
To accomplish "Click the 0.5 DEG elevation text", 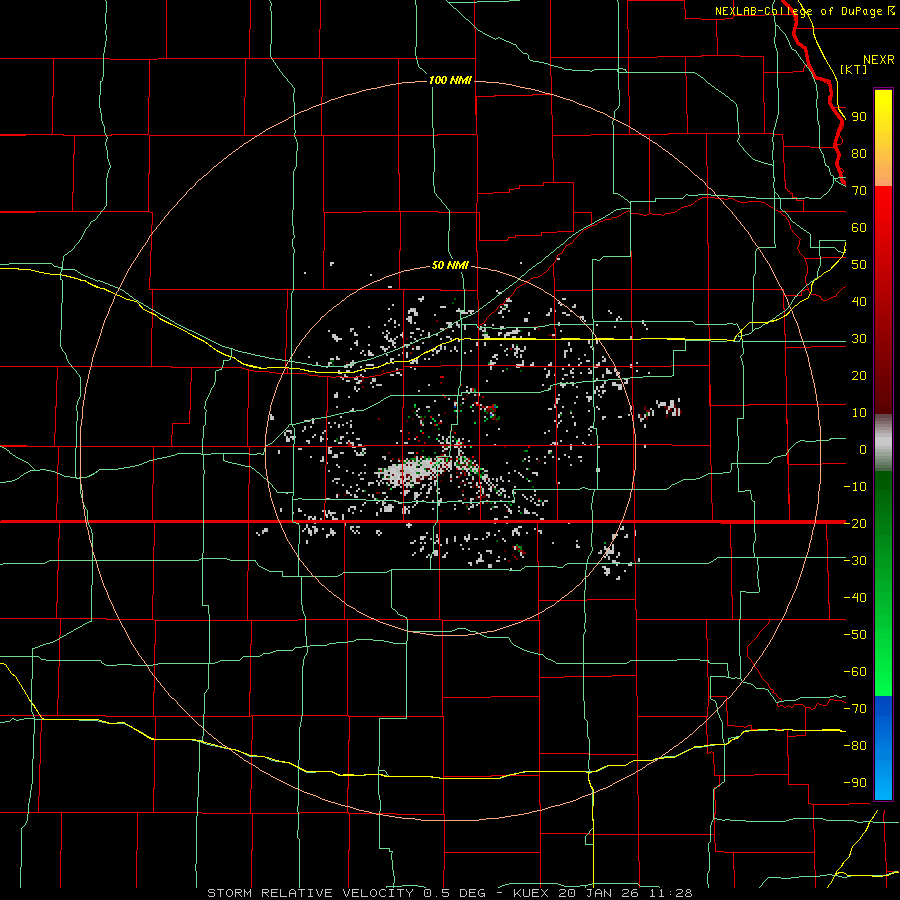I will [454, 893].
